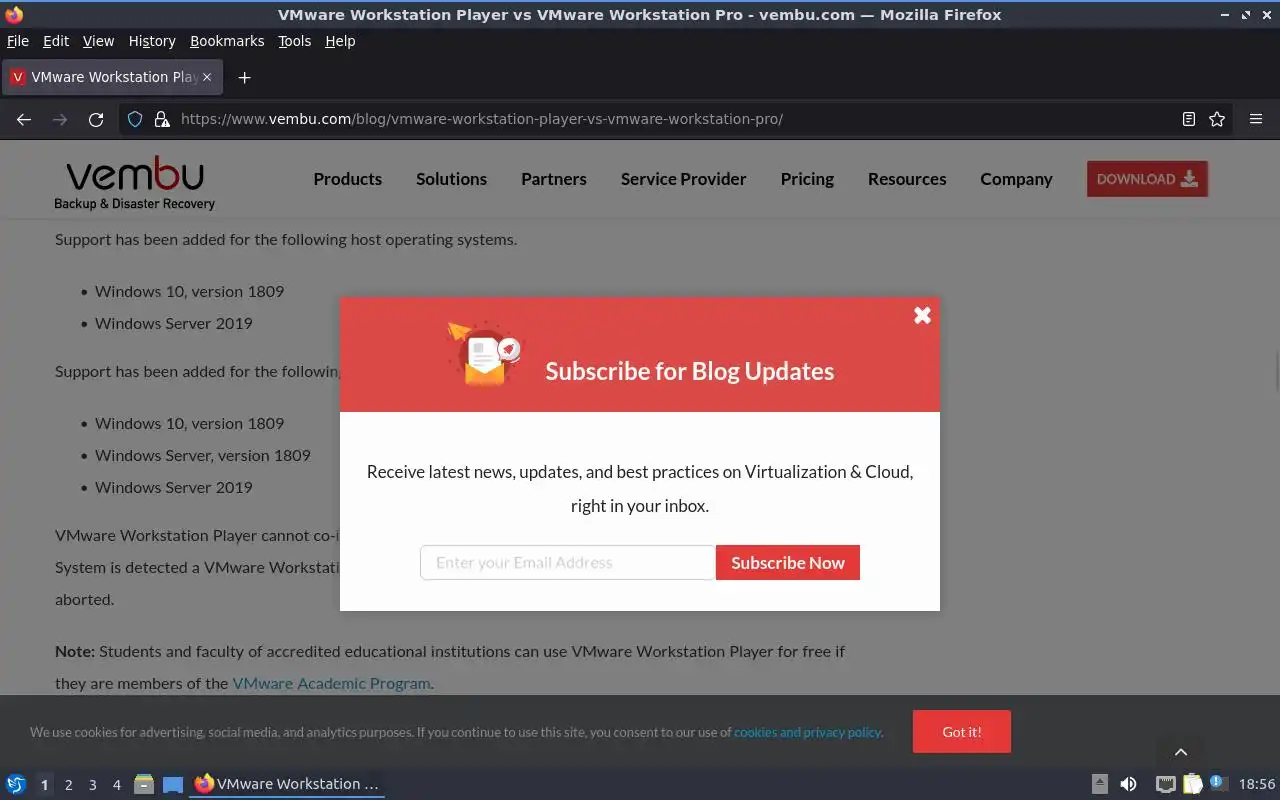Go back with the browser back arrow

(24, 119)
